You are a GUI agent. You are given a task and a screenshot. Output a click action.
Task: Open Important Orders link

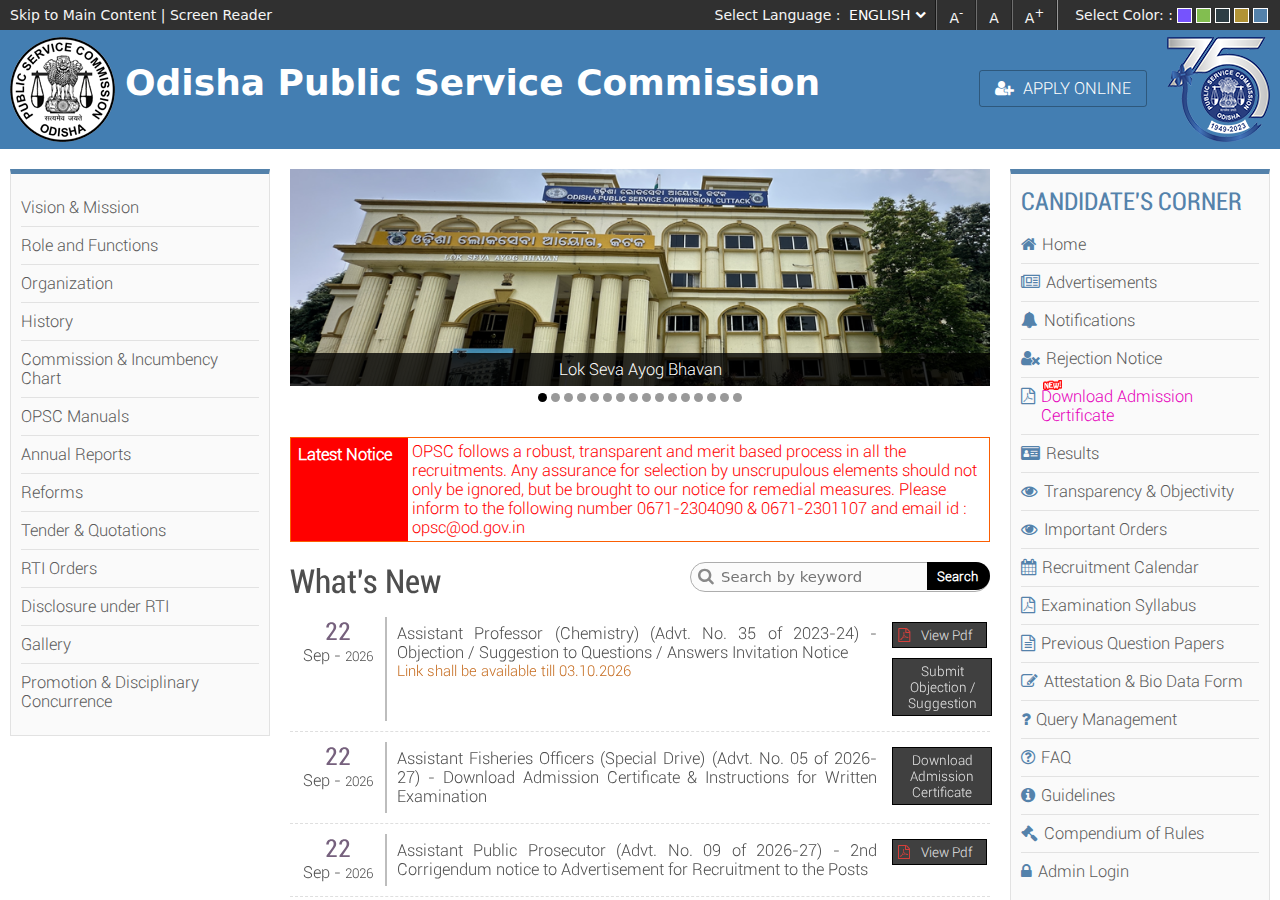(x=1105, y=530)
